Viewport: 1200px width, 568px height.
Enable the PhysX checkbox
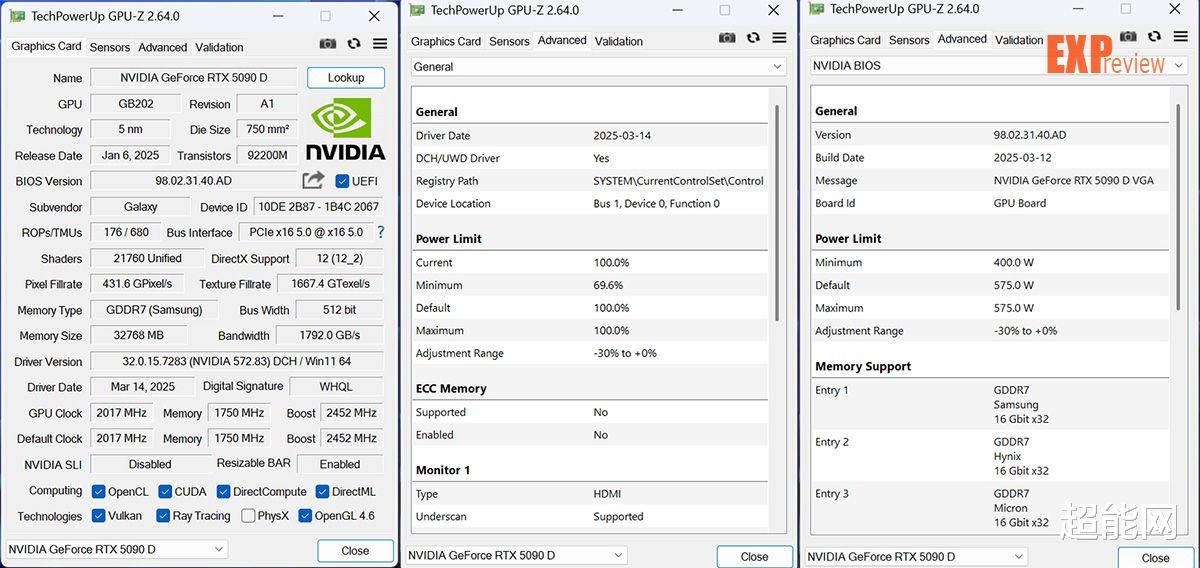click(x=248, y=516)
